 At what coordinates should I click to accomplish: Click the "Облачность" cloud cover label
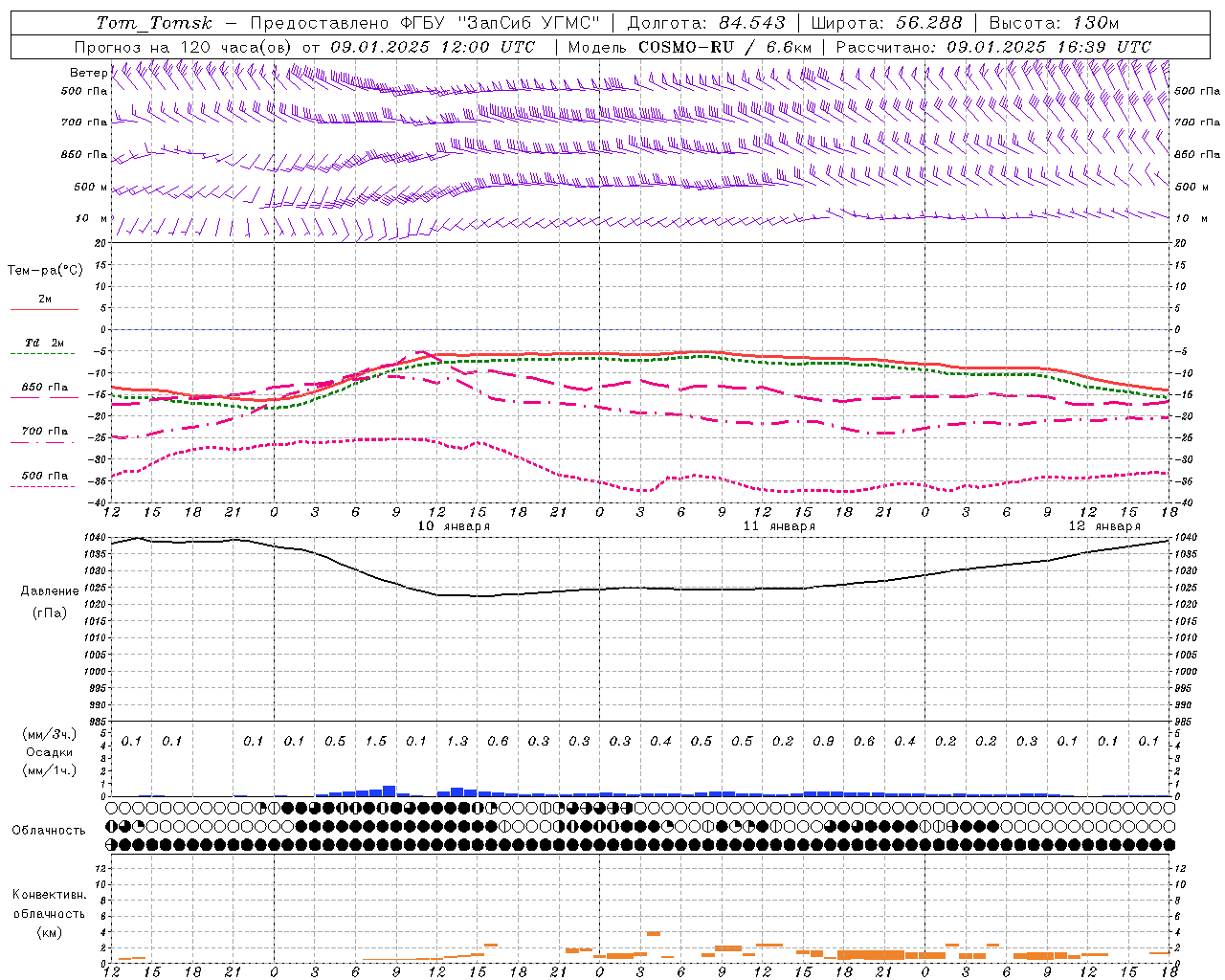[x=49, y=831]
